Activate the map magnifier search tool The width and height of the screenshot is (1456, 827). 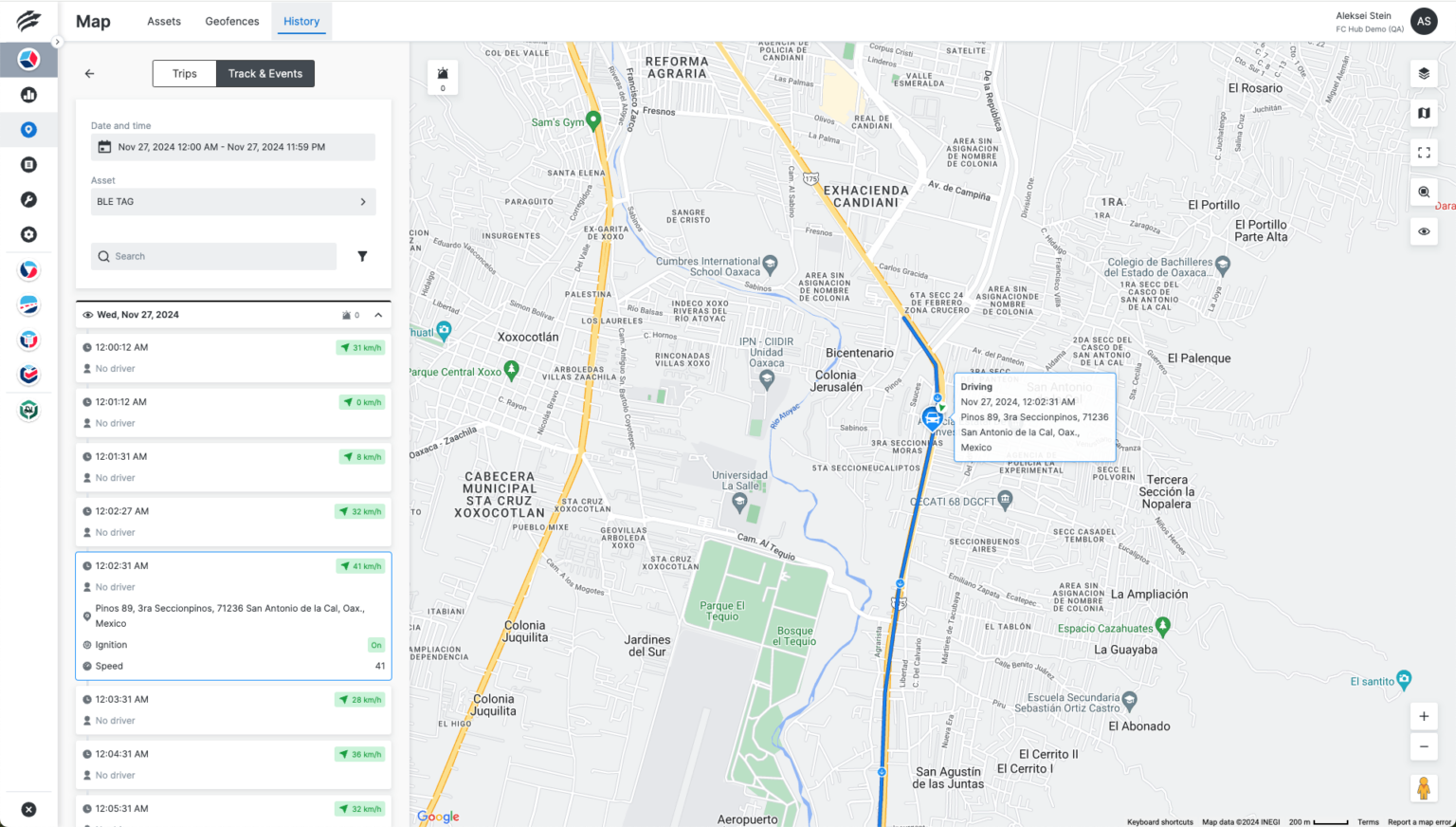(1423, 192)
